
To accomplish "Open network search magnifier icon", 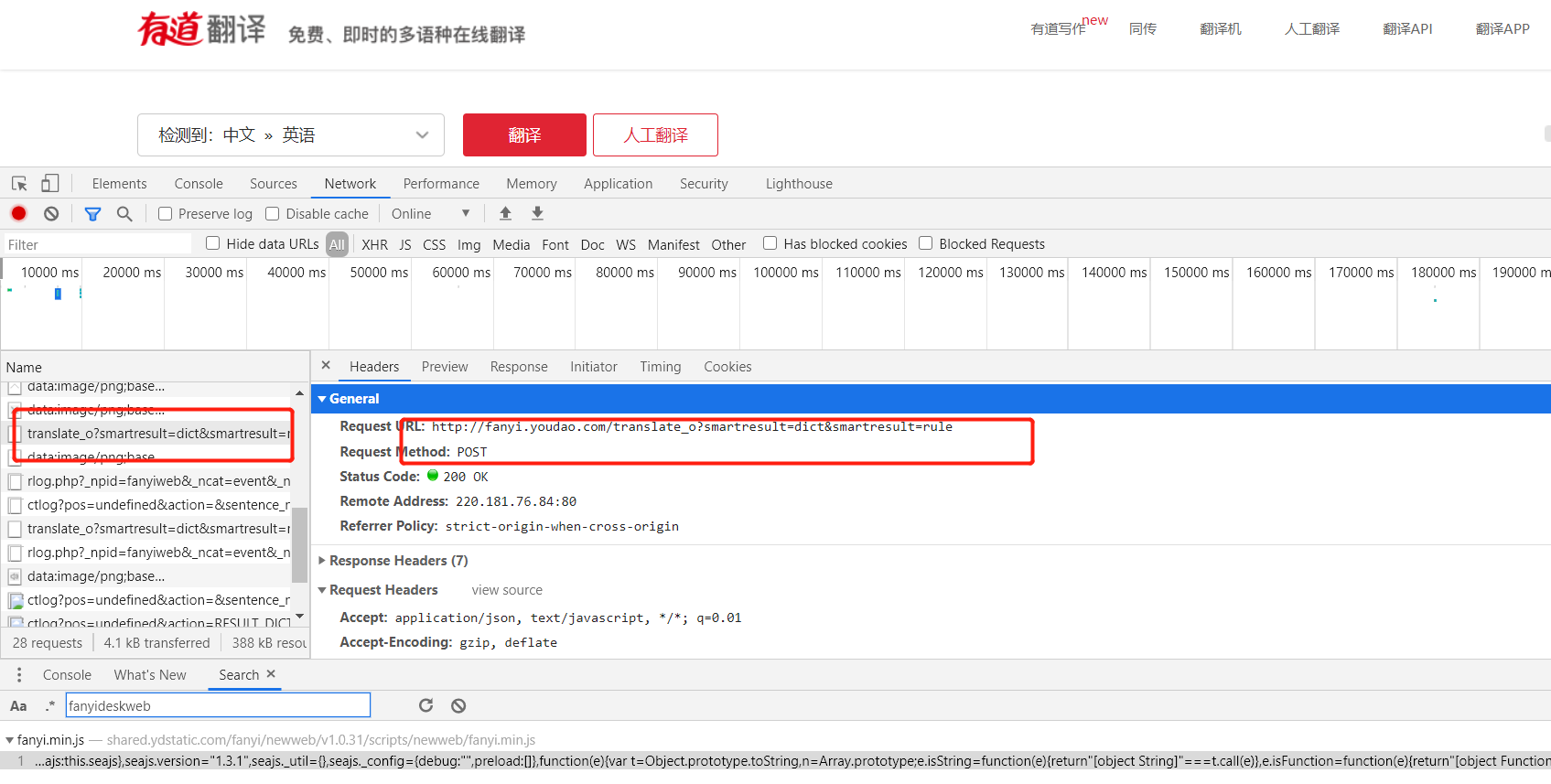I will pyautogui.click(x=124, y=213).
